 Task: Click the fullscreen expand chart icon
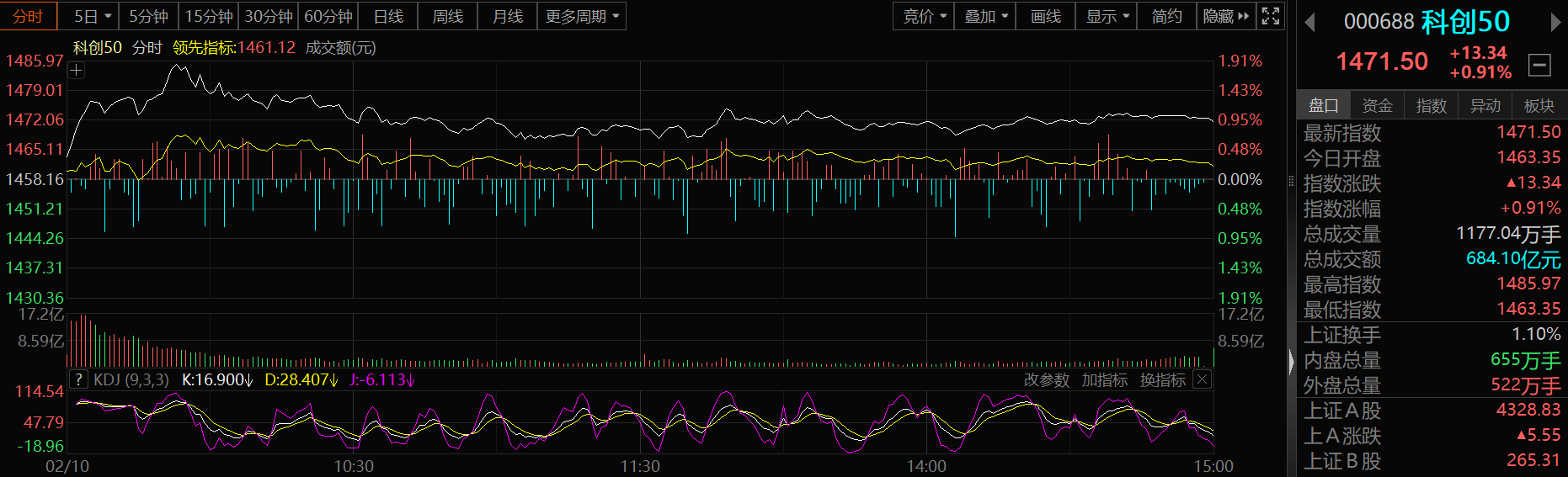tap(1271, 16)
